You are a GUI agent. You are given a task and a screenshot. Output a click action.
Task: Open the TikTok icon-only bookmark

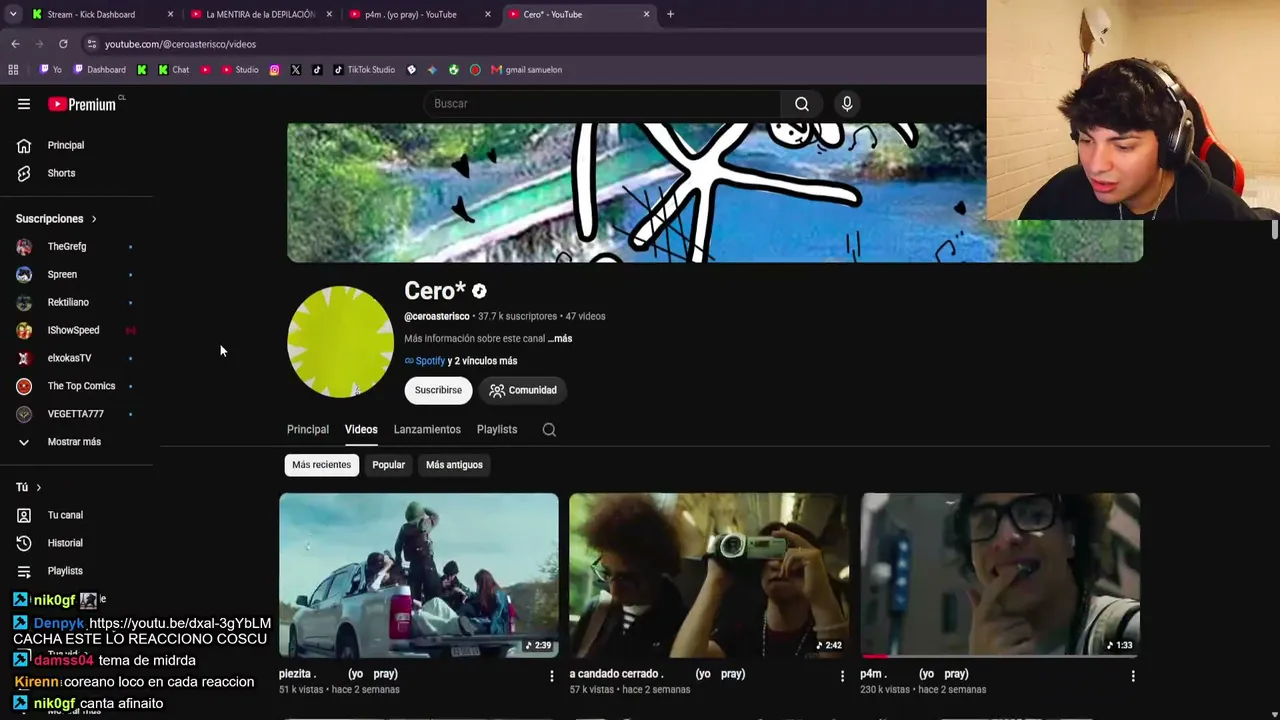point(317,70)
